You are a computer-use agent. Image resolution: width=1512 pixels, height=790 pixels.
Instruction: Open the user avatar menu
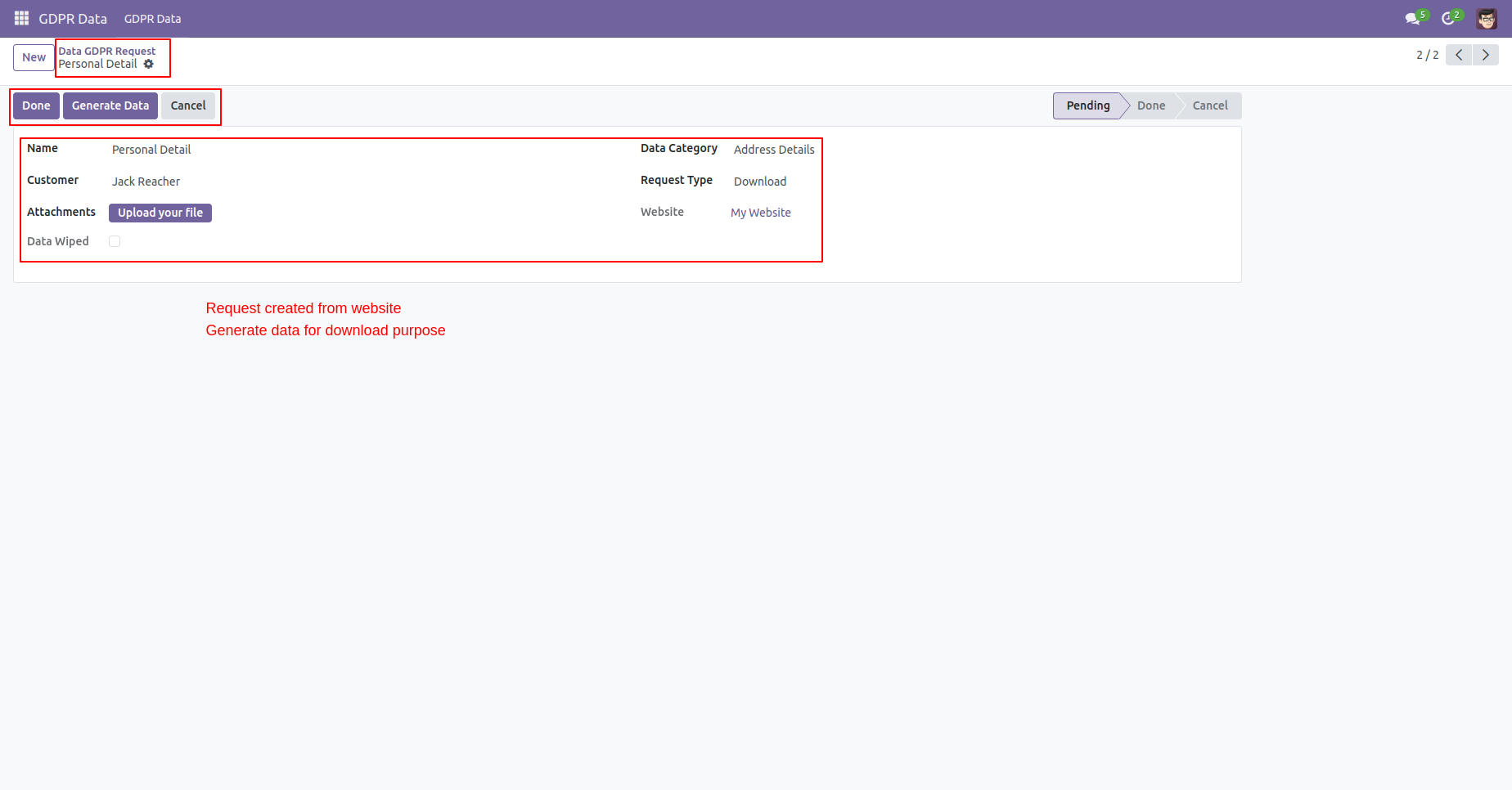[1487, 18]
